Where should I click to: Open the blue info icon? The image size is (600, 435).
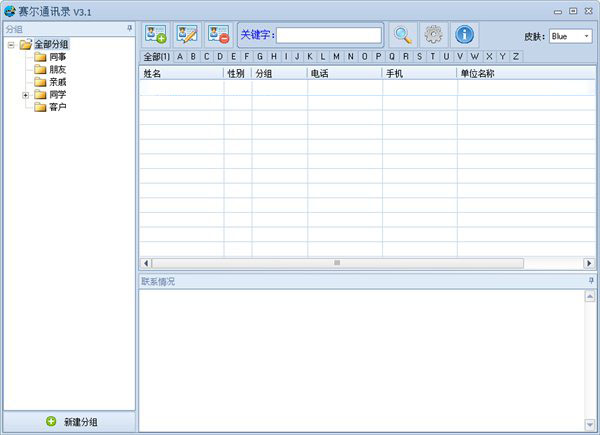tap(465, 35)
